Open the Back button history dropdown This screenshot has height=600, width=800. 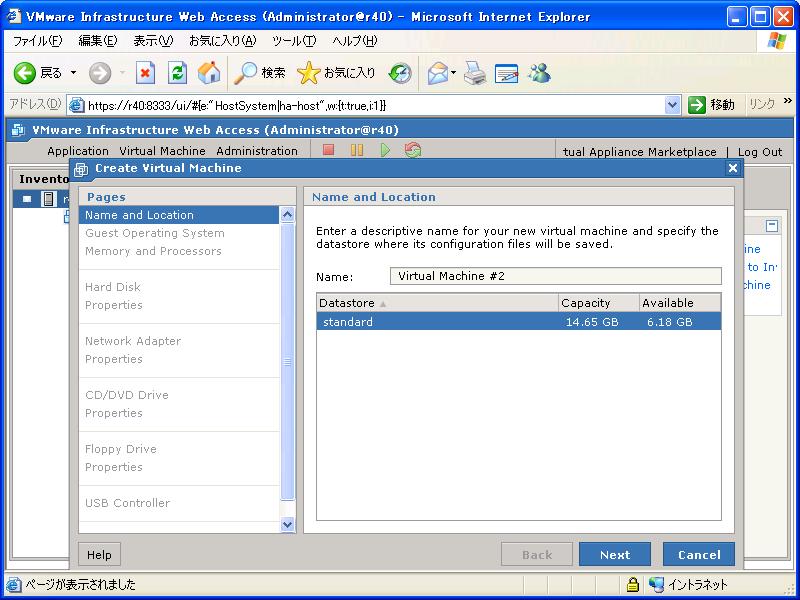click(x=73, y=73)
